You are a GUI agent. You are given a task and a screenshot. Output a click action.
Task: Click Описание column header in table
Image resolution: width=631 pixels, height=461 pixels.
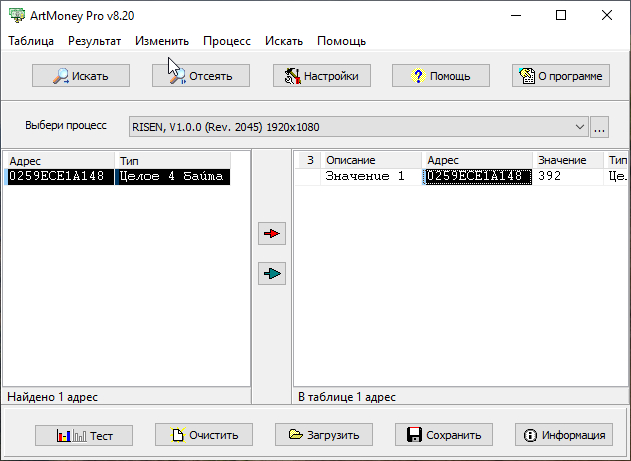coord(371,160)
